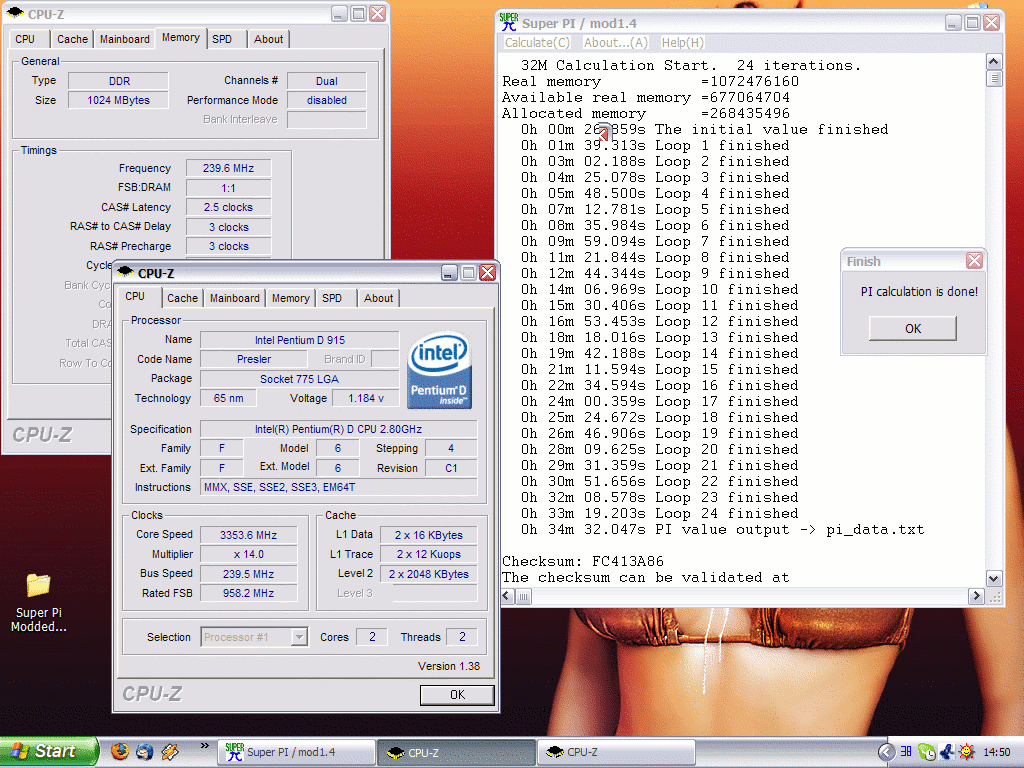Image resolution: width=1024 pixels, height=768 pixels.
Task: Click the Multiplier value x 14.0
Action: pos(248,554)
